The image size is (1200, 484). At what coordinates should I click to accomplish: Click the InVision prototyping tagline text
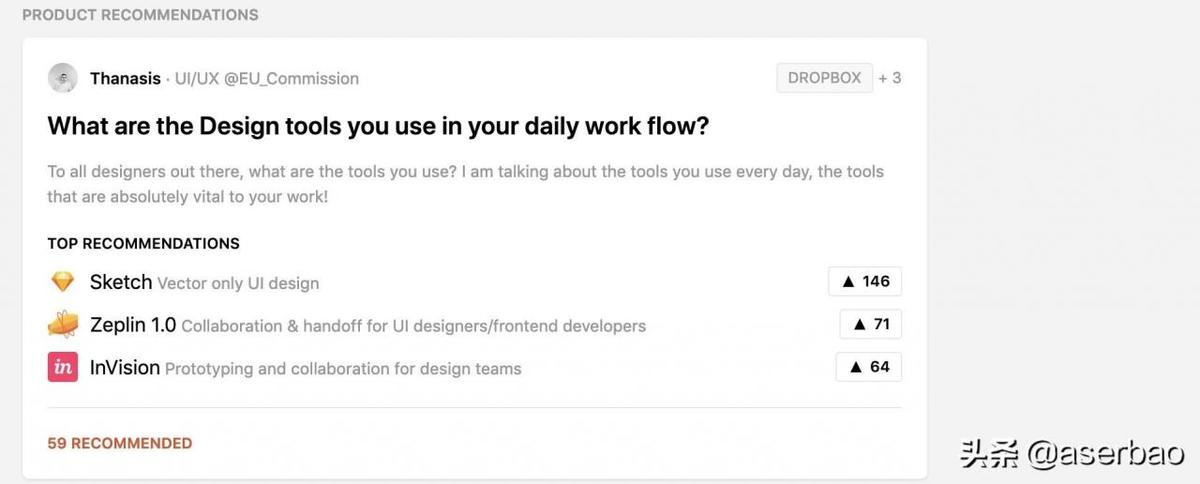[x=343, y=369]
